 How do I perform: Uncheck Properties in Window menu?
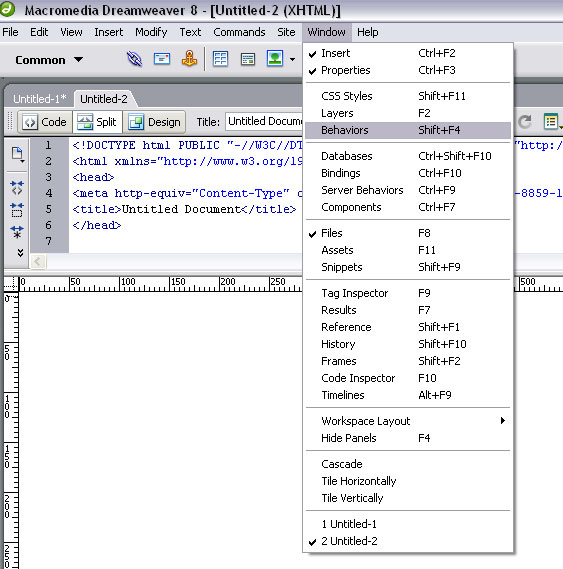point(408,70)
